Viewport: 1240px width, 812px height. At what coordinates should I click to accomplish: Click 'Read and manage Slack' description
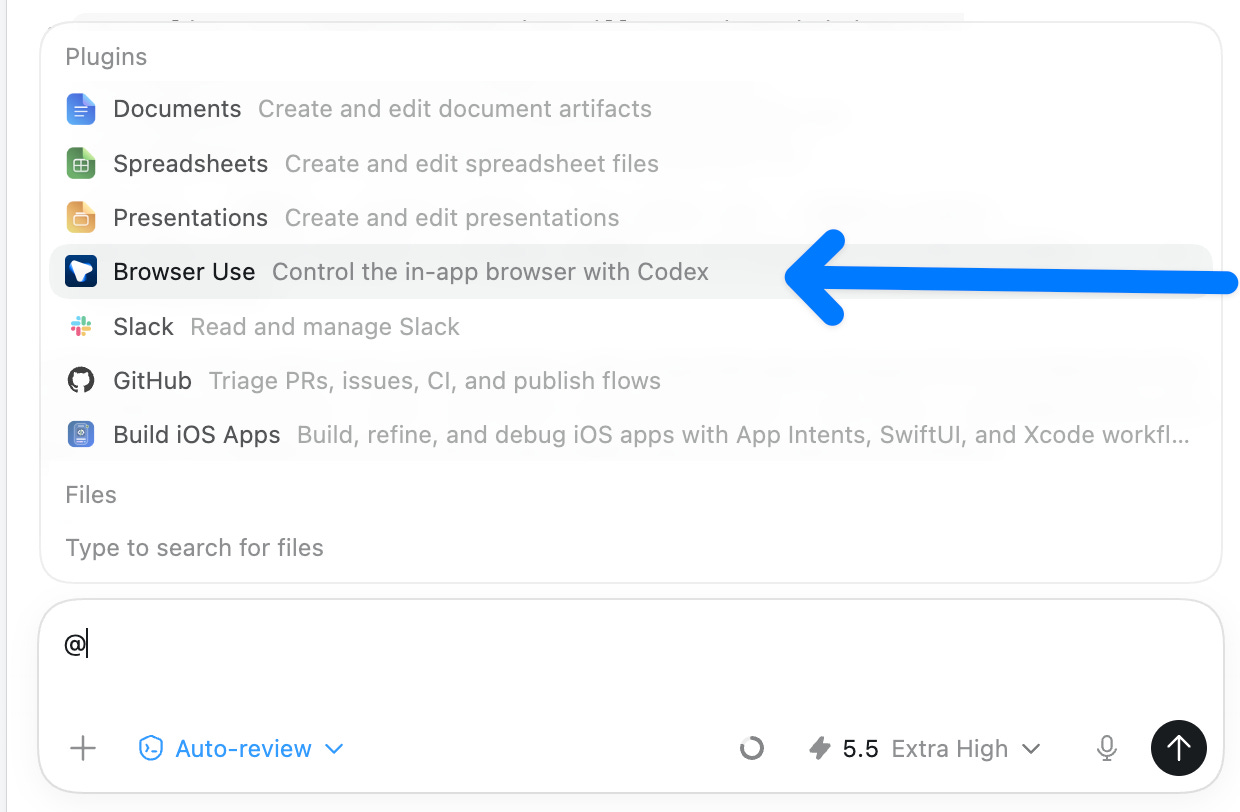point(325,326)
